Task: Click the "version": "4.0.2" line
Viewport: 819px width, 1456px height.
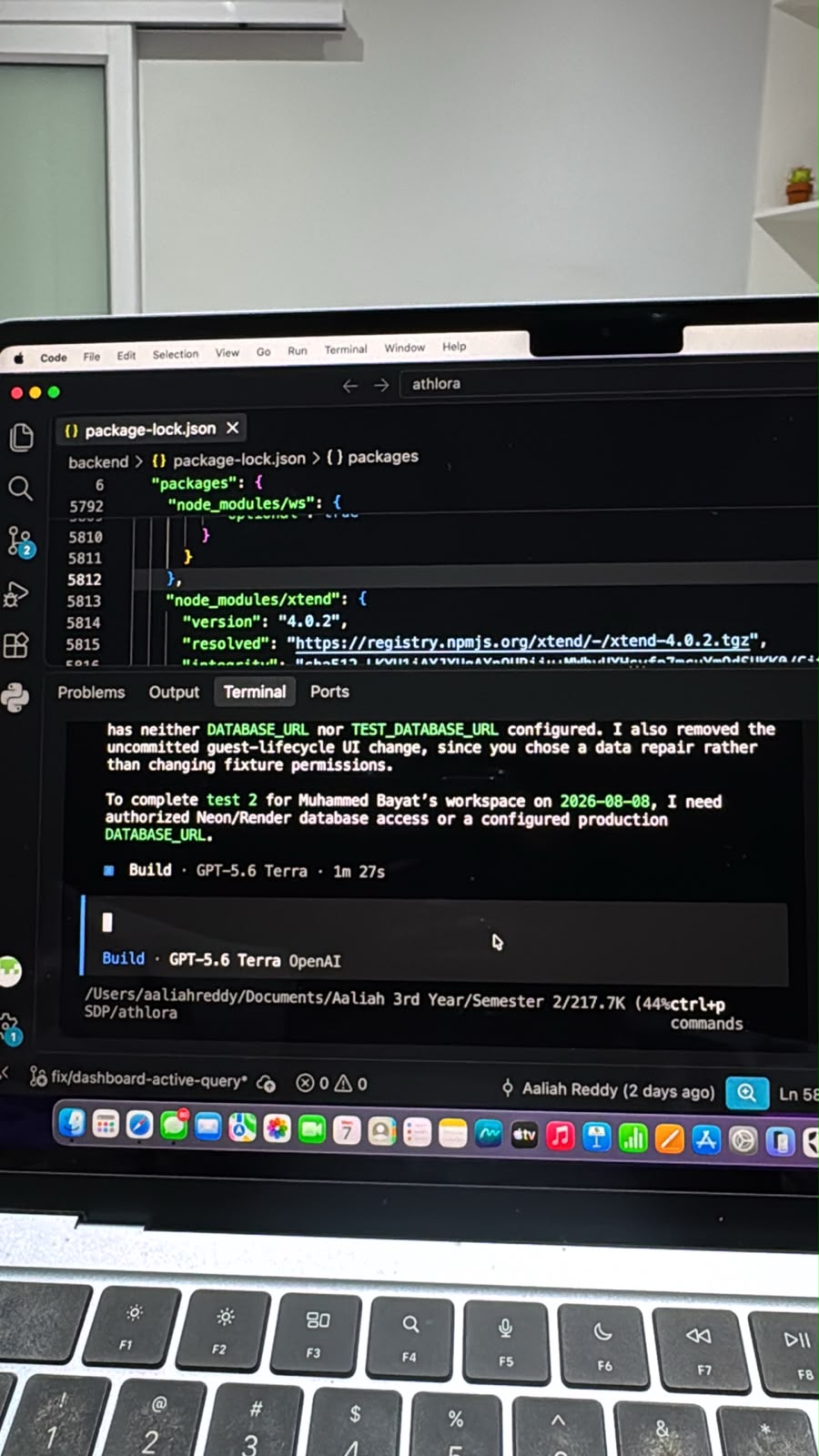Action: pos(265,622)
